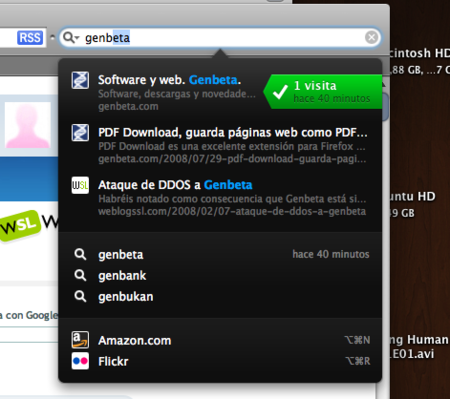Select the 'genbeta' search suggestion
Image resolution: width=450 pixels, height=399 pixels.
coord(220,255)
